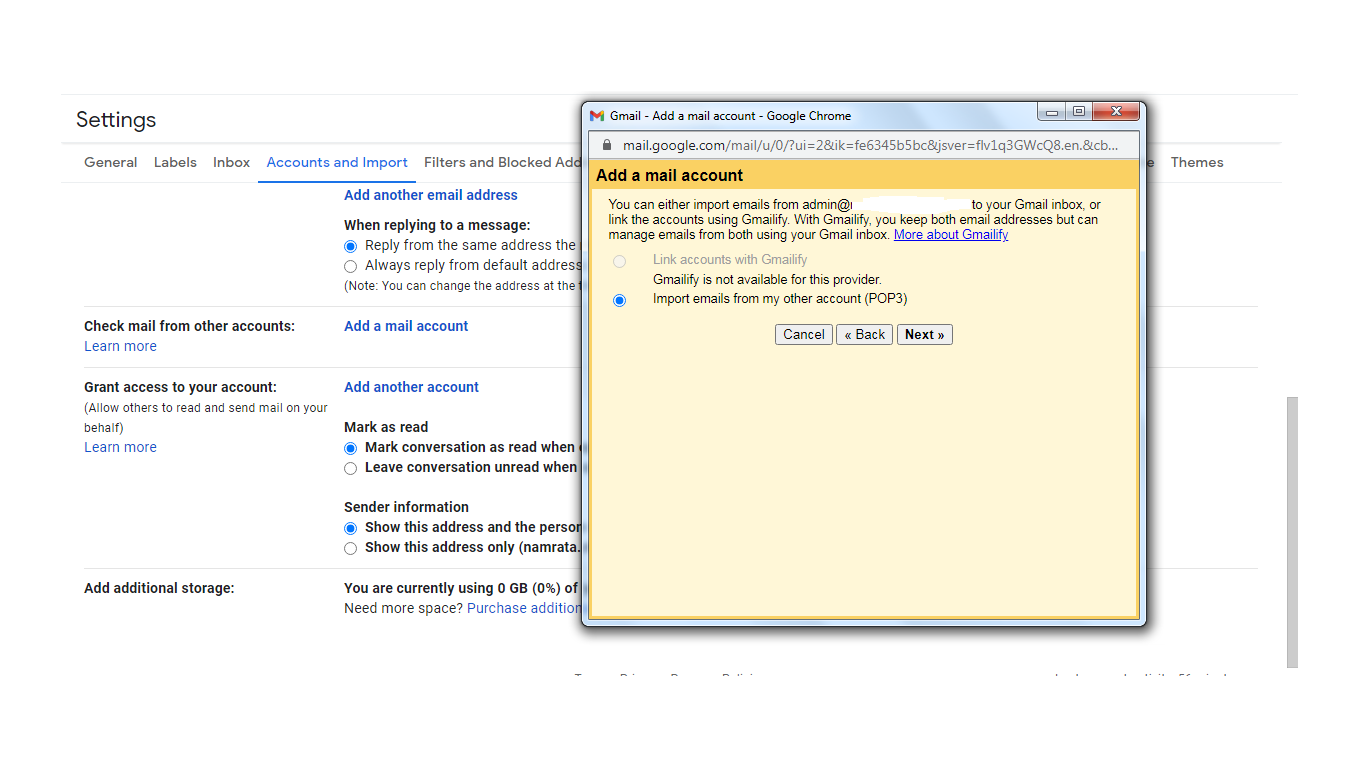Image resolution: width=1360 pixels, height=768 pixels.
Task: Open the Themes settings tab
Action: coord(1196,163)
